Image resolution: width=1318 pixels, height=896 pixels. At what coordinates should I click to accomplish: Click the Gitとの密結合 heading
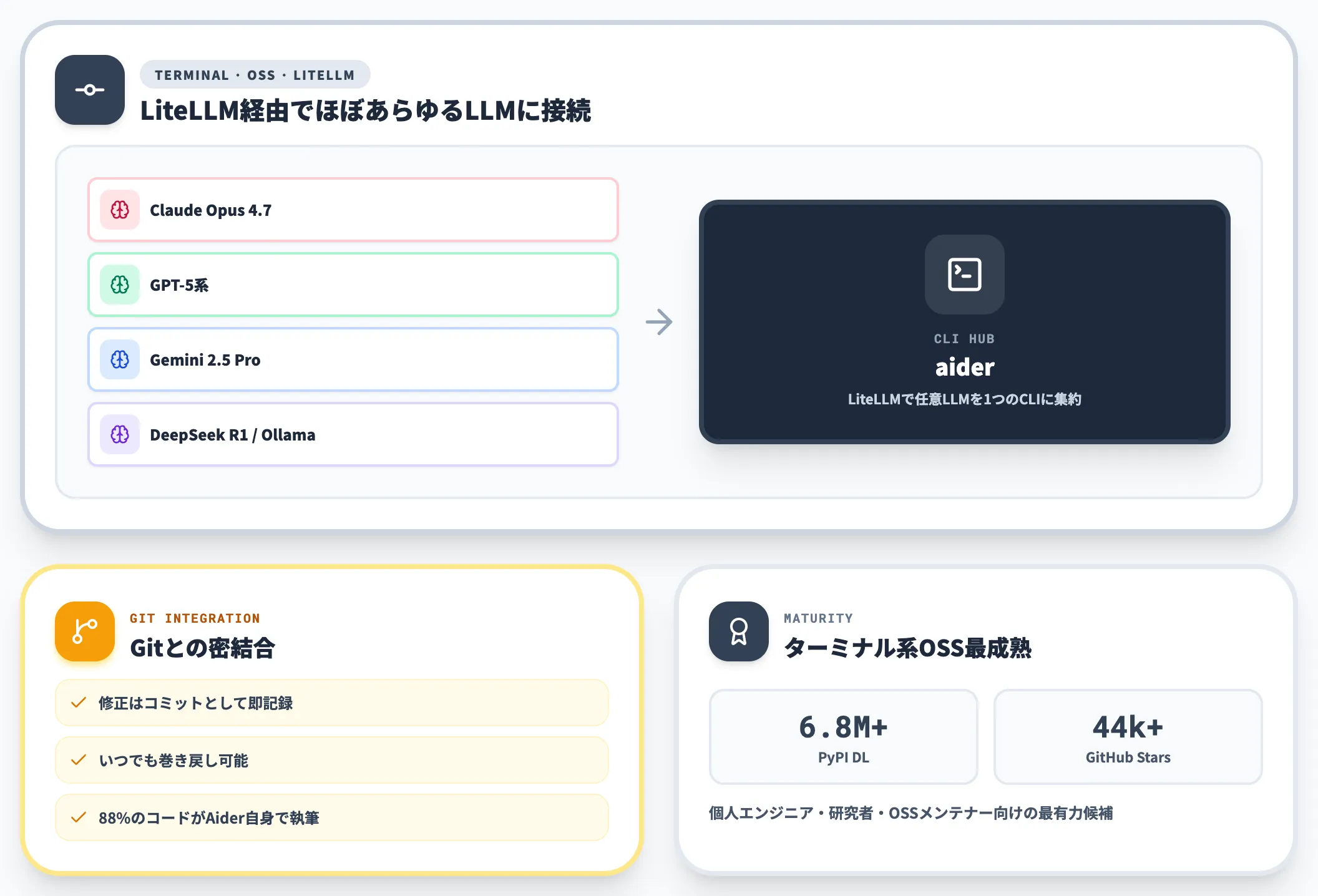tap(202, 648)
